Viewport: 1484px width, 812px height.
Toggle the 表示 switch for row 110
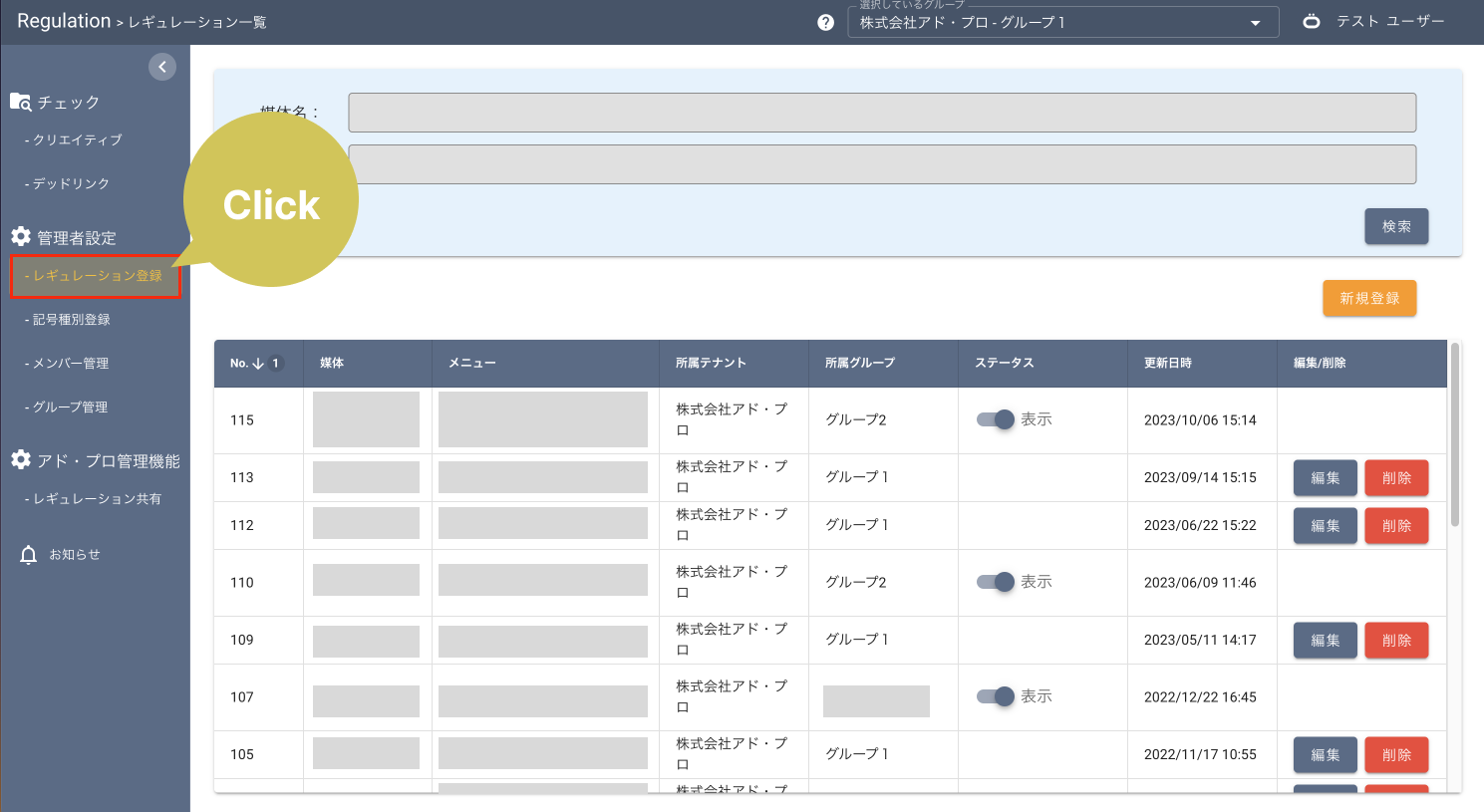click(x=996, y=582)
